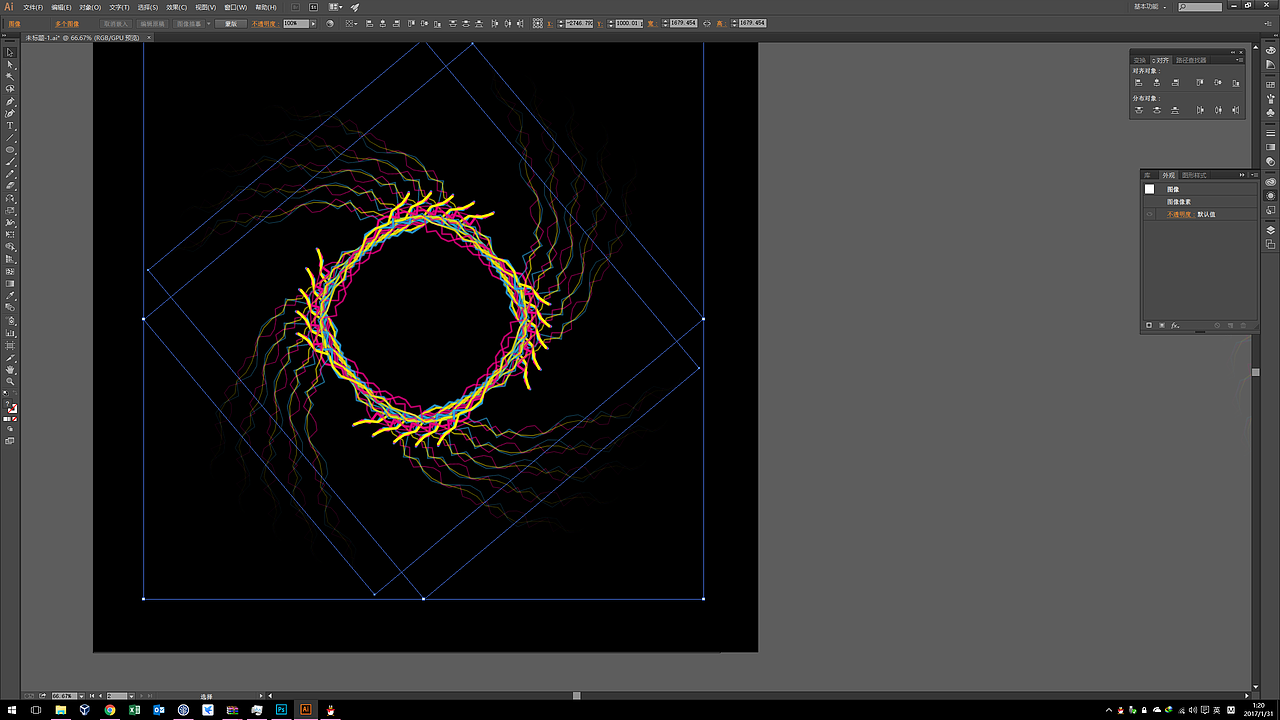Screen dimensions: 1280x720
Task: Select the Type tool
Action: 10,126
